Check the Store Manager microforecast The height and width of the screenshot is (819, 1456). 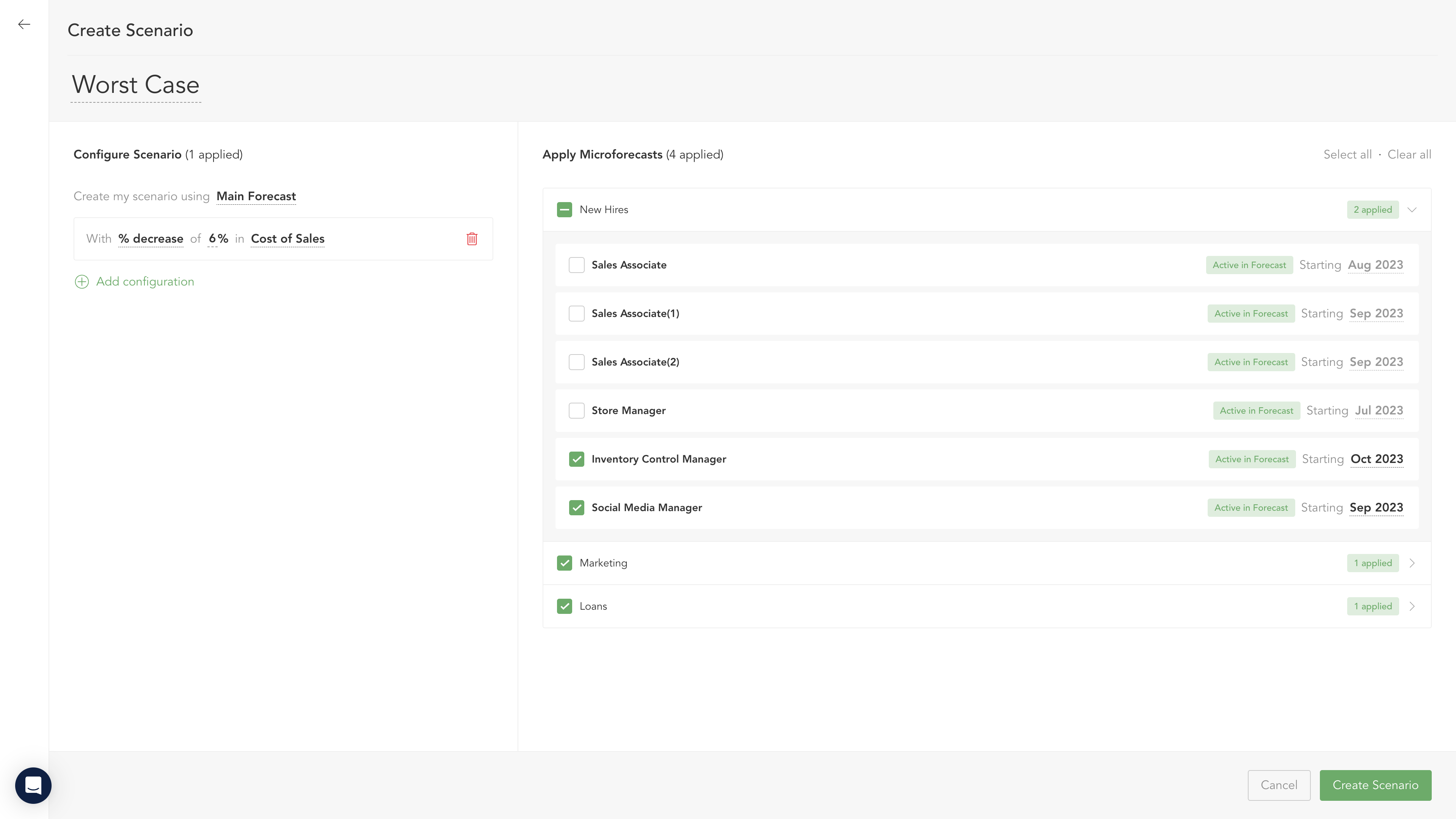[576, 411]
